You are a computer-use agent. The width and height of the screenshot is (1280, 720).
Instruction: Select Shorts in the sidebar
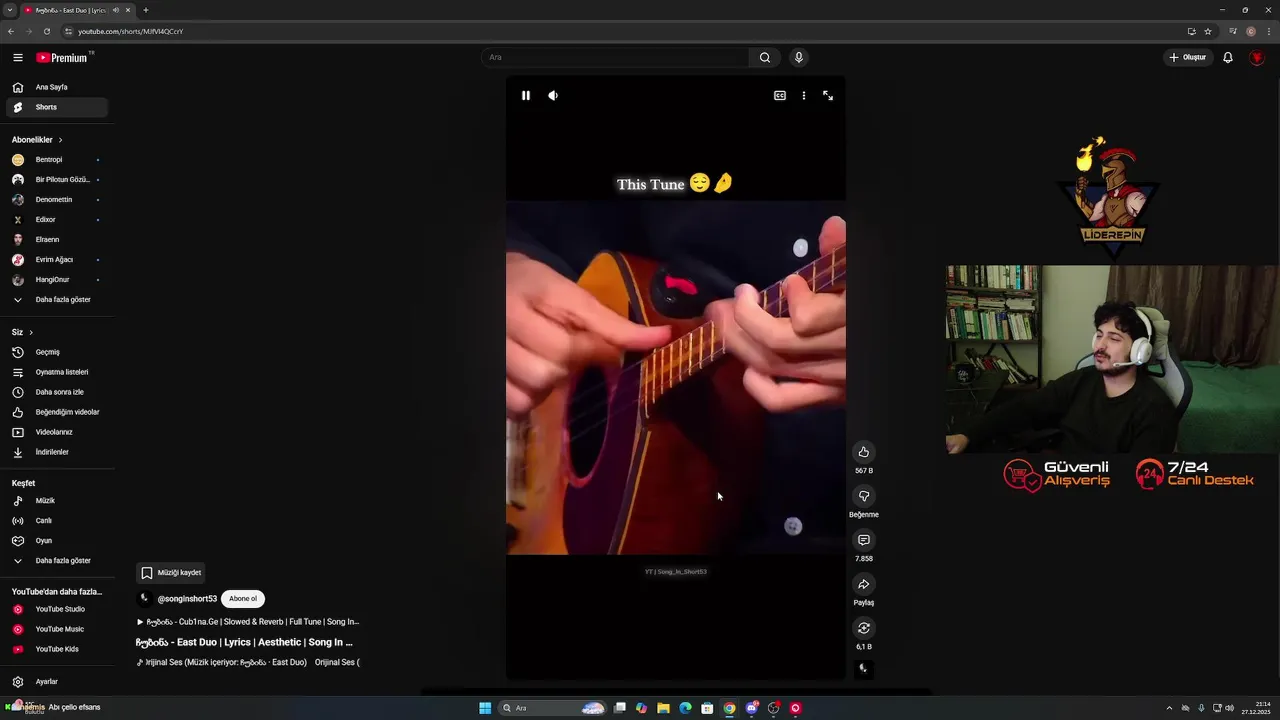[x=56, y=107]
